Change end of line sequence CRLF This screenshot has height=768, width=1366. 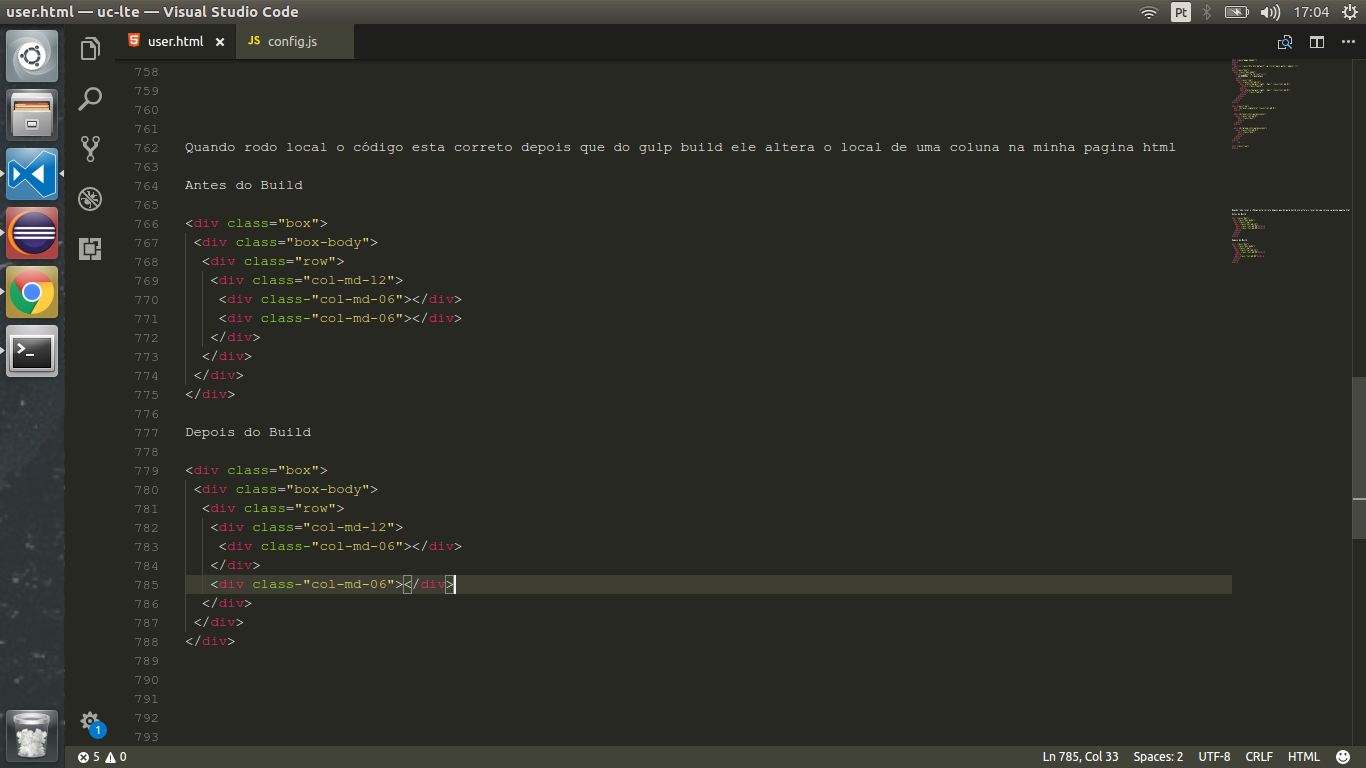[1259, 757]
